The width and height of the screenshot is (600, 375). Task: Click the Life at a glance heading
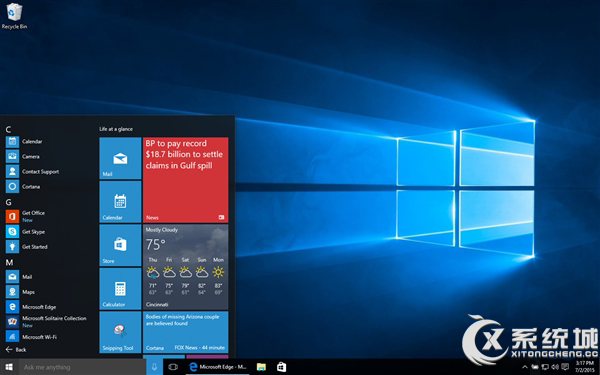(x=116, y=129)
